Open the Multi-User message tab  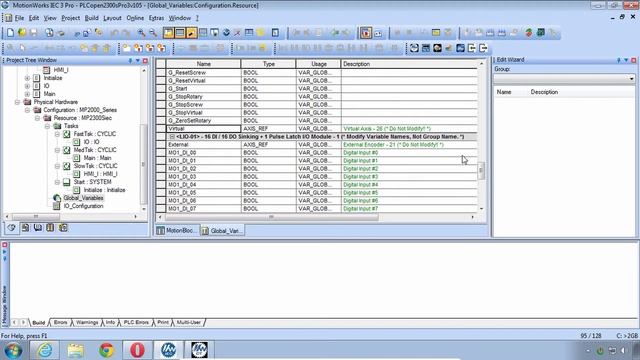click(189, 322)
